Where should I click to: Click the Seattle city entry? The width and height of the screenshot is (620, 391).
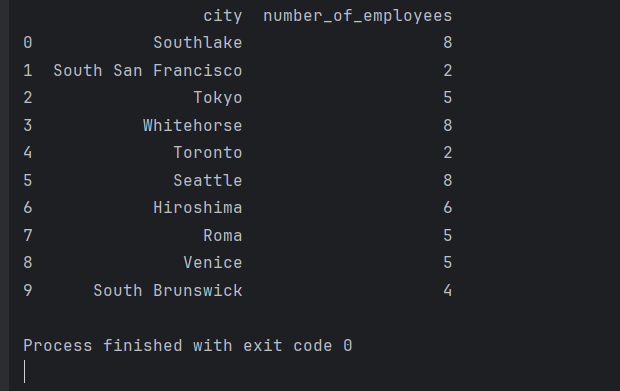(208, 181)
